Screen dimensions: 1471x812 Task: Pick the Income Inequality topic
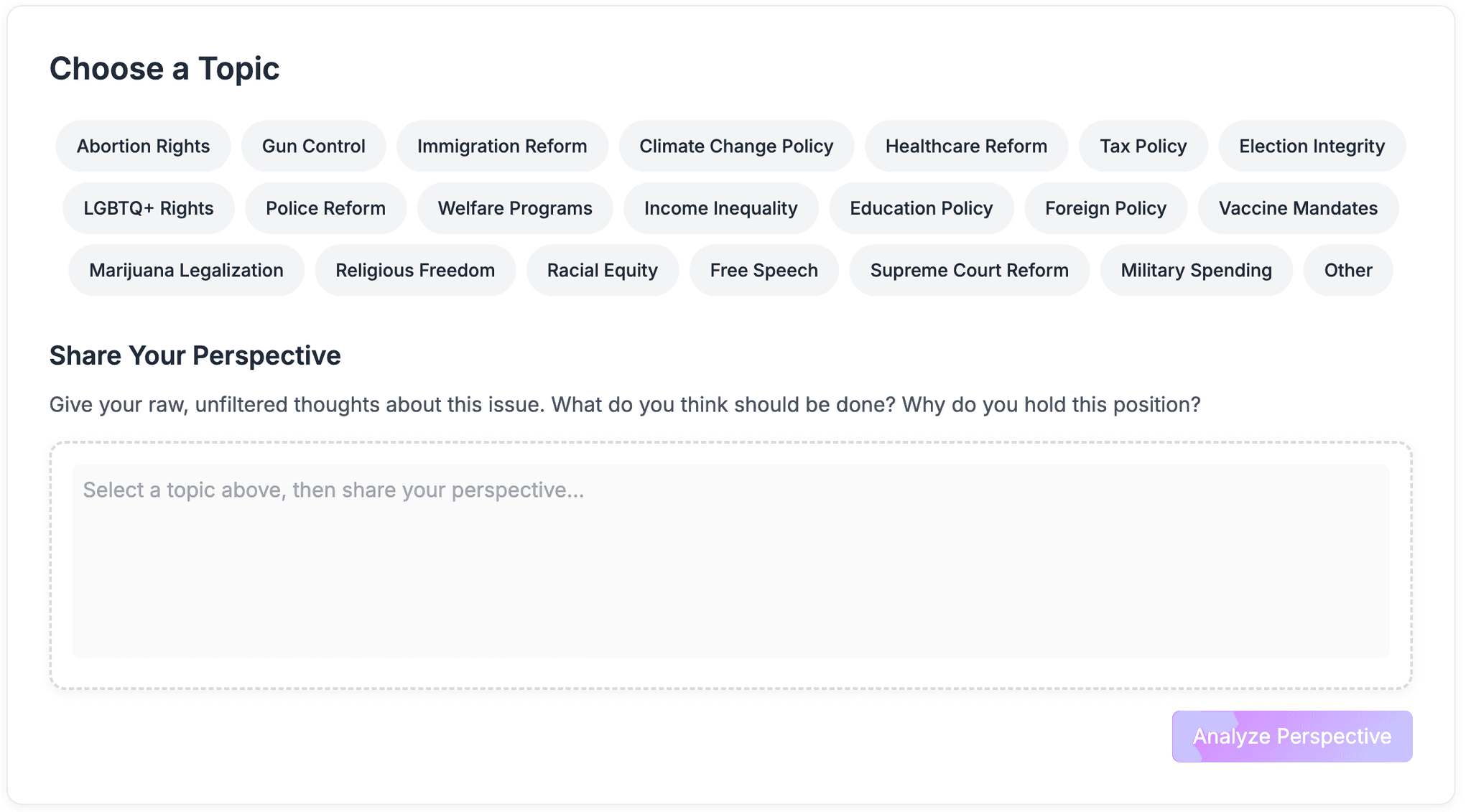[x=720, y=208]
